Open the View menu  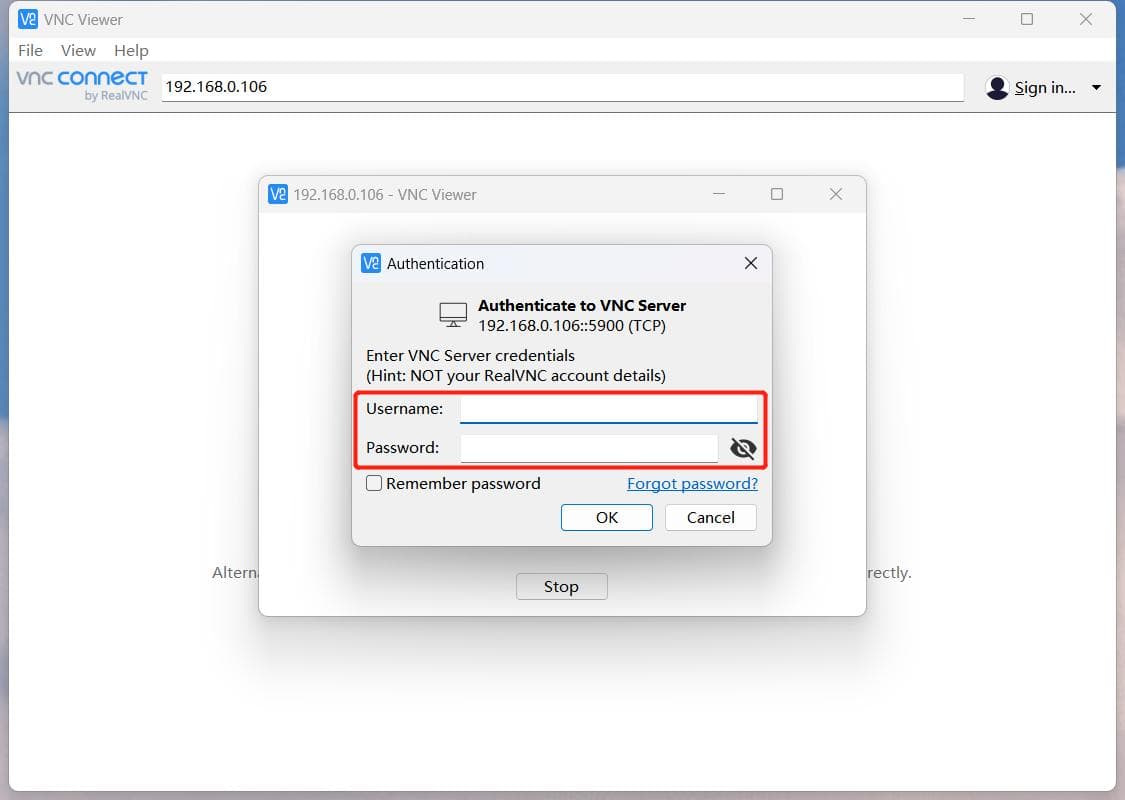[78, 50]
